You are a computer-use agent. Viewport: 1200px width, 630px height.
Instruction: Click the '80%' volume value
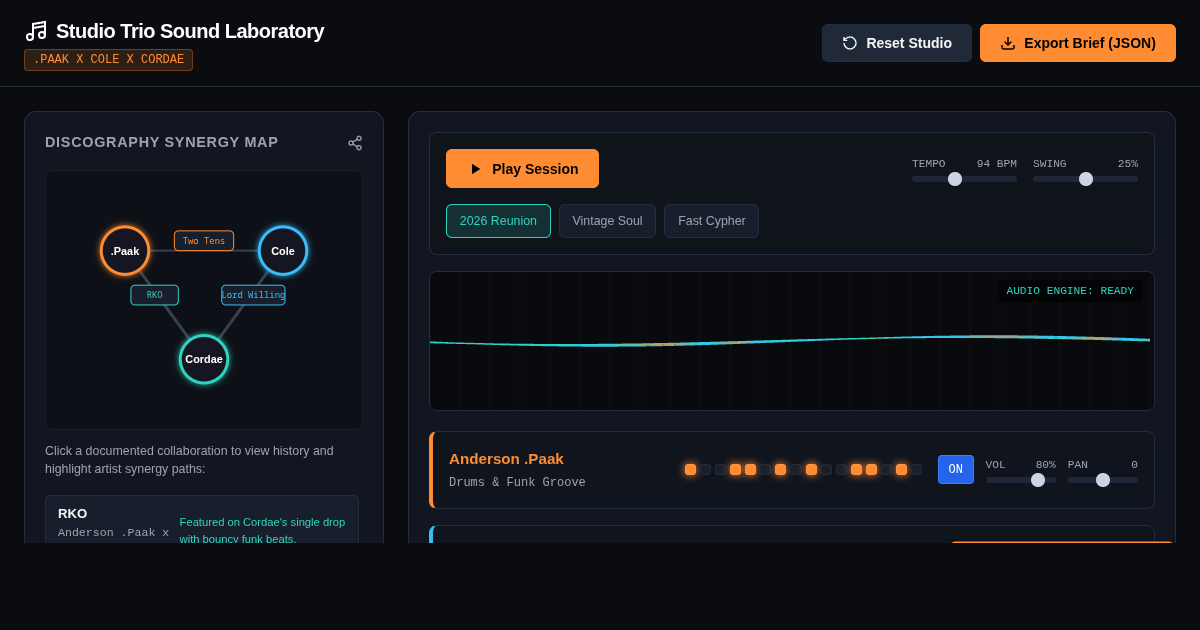click(x=1046, y=465)
